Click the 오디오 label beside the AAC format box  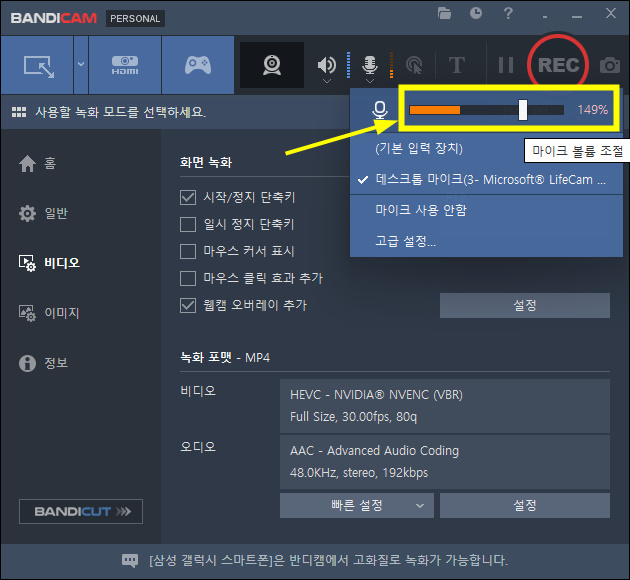pyautogui.click(x=198, y=447)
